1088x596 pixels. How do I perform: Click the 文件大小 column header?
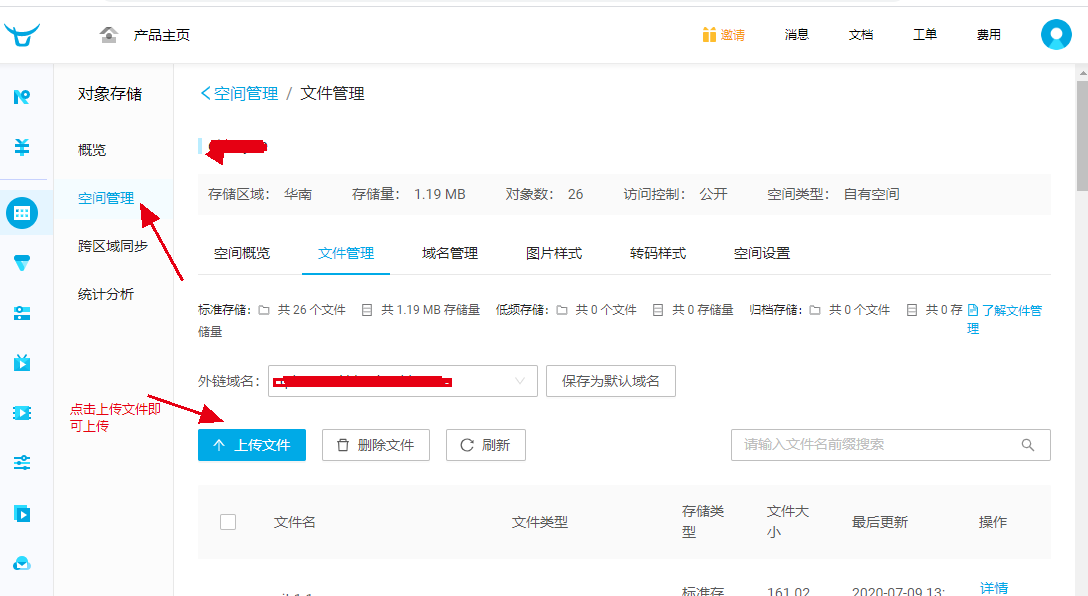click(788, 522)
